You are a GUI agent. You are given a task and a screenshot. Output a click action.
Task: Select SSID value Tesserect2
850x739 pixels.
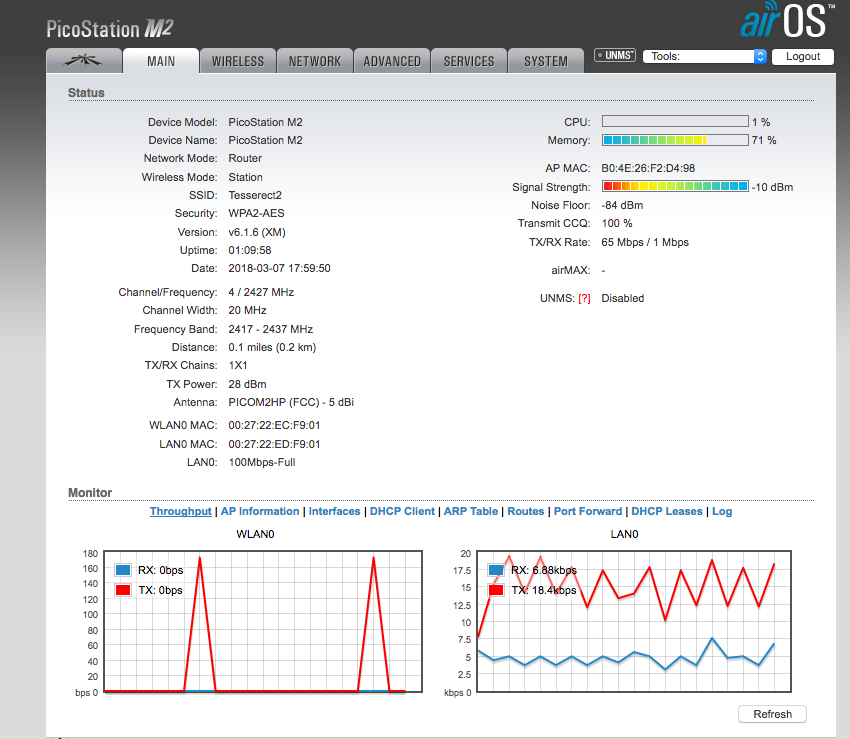point(255,195)
